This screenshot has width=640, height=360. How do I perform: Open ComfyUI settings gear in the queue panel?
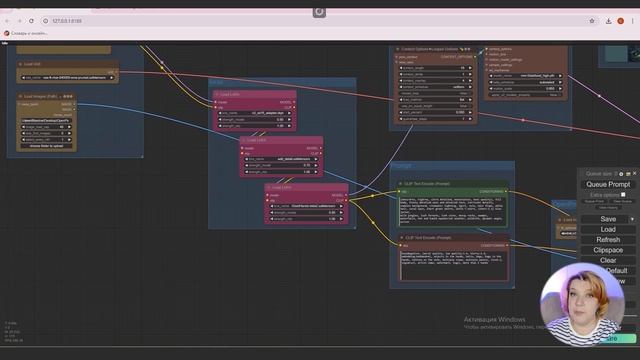click(x=621, y=174)
